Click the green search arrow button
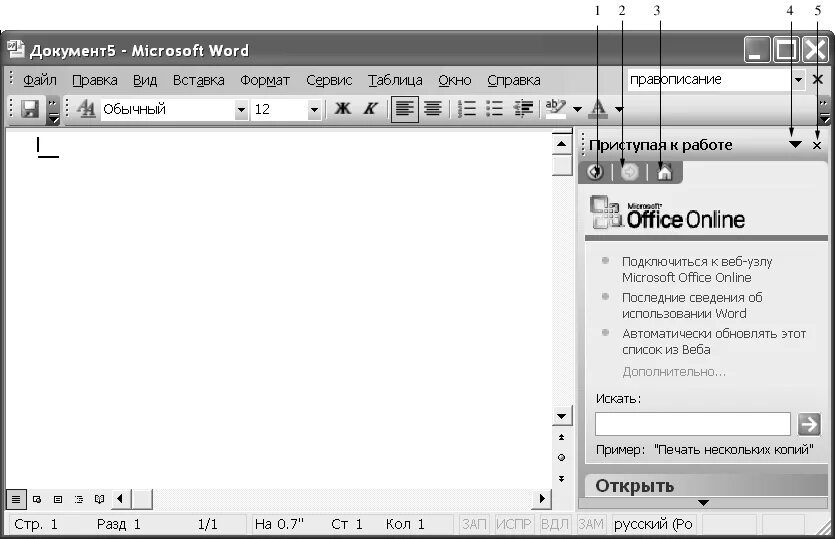The height and width of the screenshot is (539, 835). [x=809, y=424]
